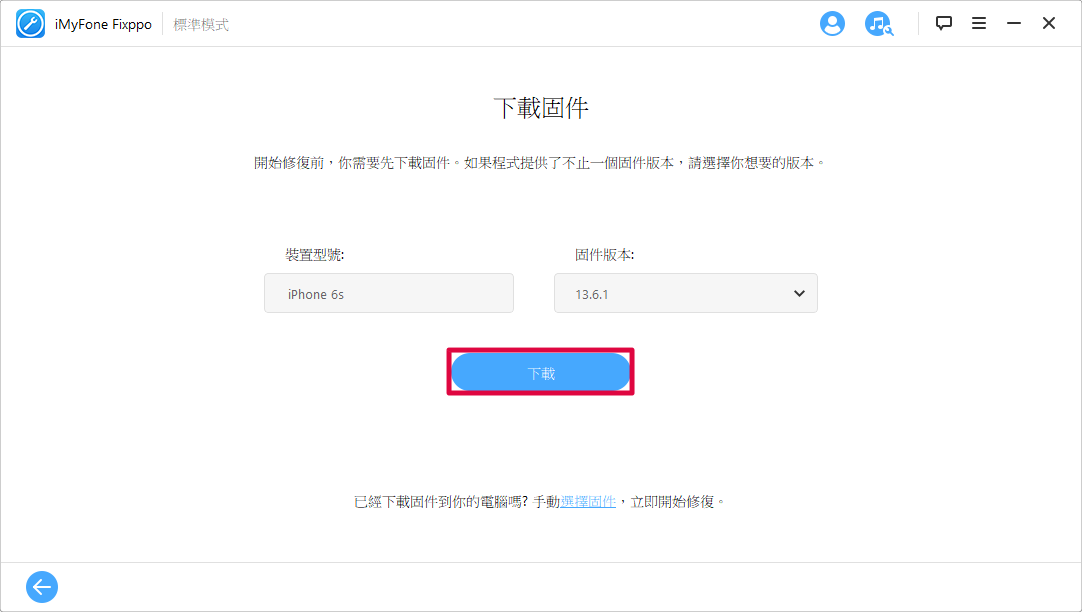Click the blue 下載 button
Viewport: 1082px width, 612px height.
click(541, 373)
